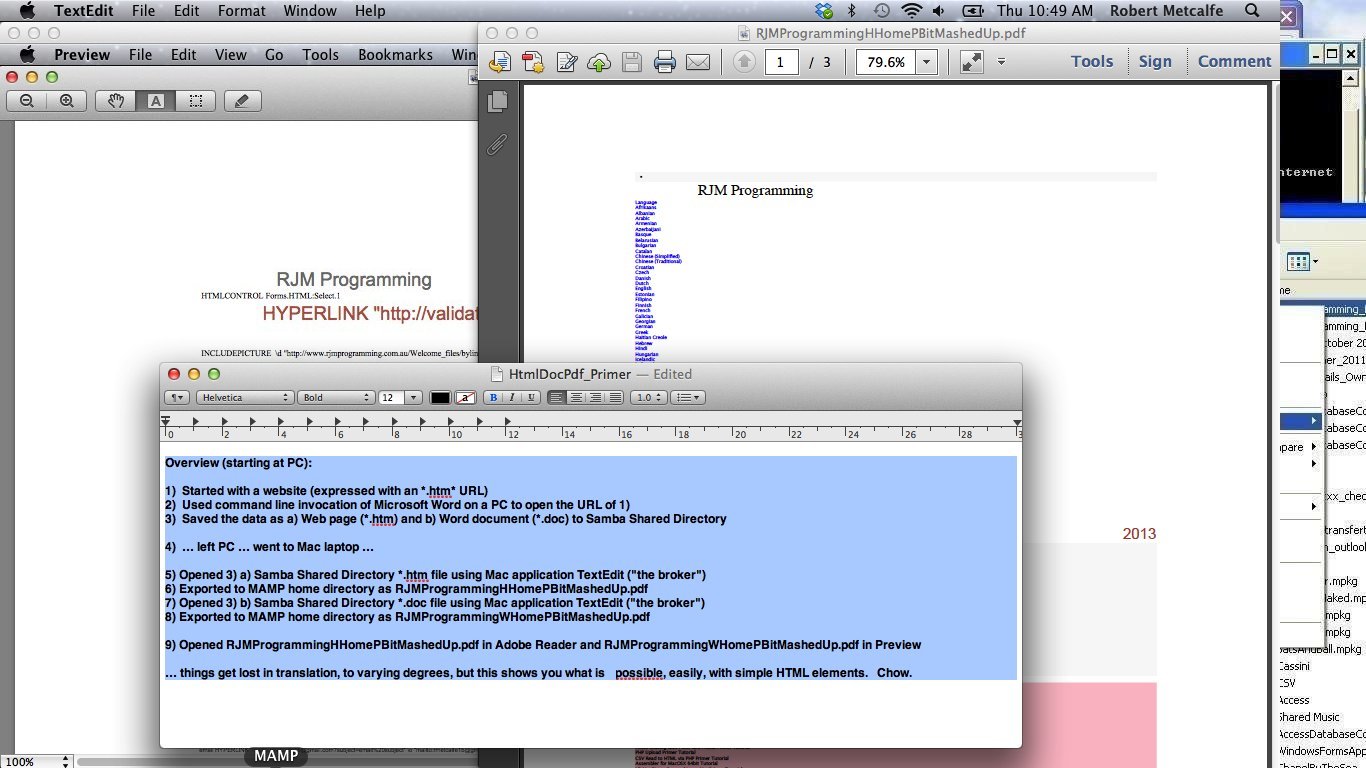Click the Wi-Fi menu bar icon
The image size is (1366, 768).
(910, 11)
